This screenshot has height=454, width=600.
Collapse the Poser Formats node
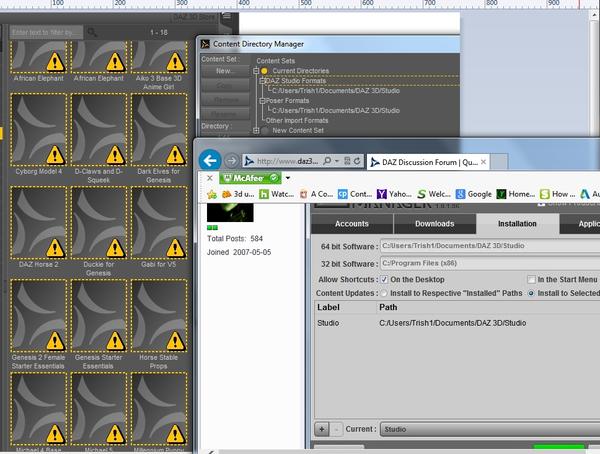262,101
